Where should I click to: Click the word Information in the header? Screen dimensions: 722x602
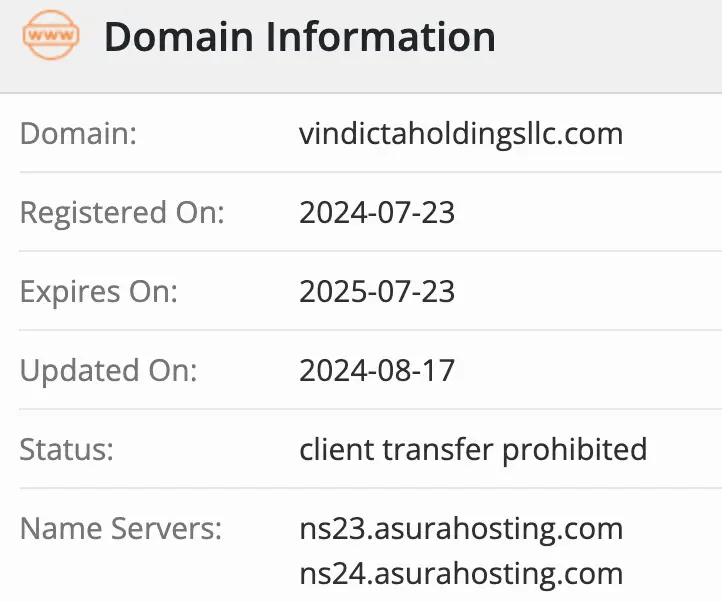[x=383, y=38]
